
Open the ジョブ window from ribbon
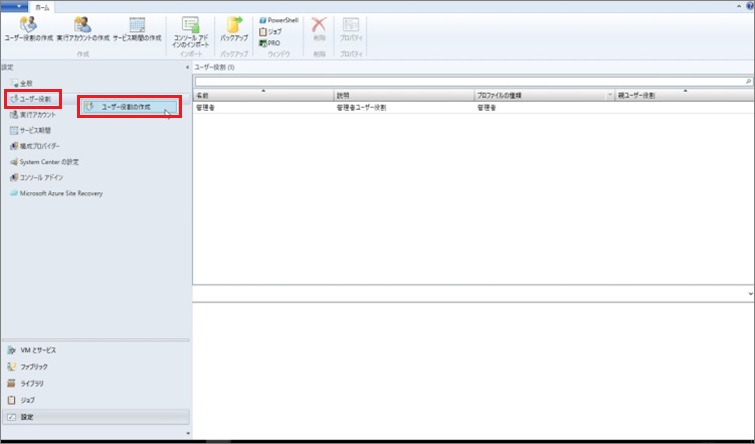pos(270,31)
